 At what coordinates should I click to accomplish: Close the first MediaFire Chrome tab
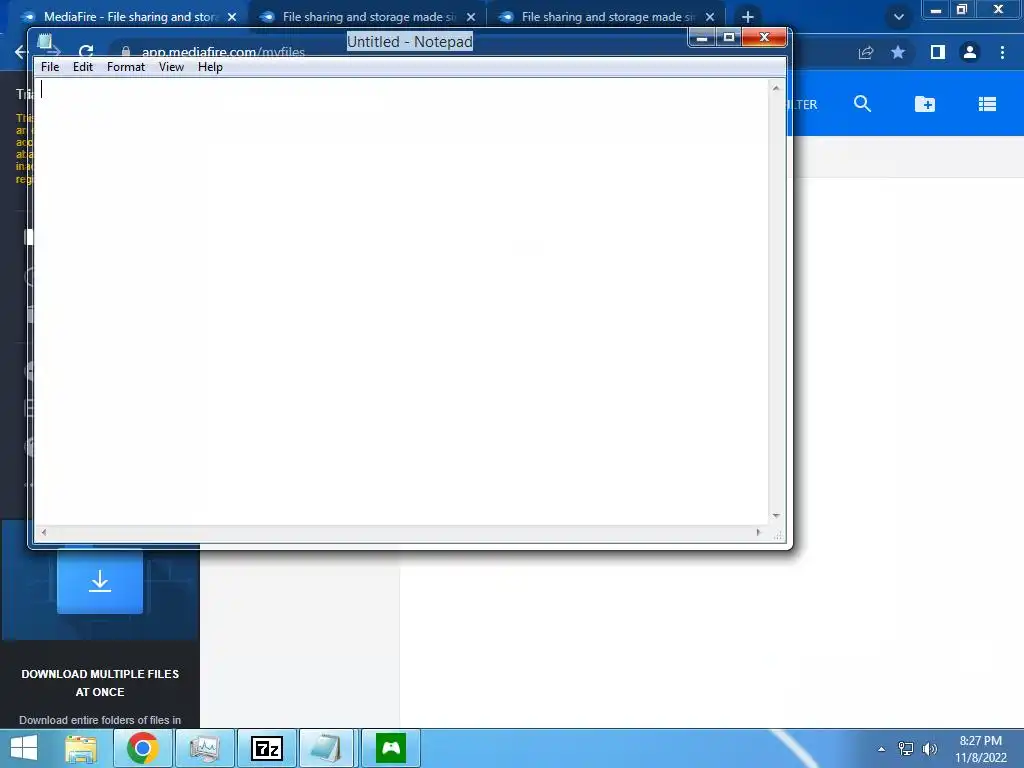[x=232, y=17]
